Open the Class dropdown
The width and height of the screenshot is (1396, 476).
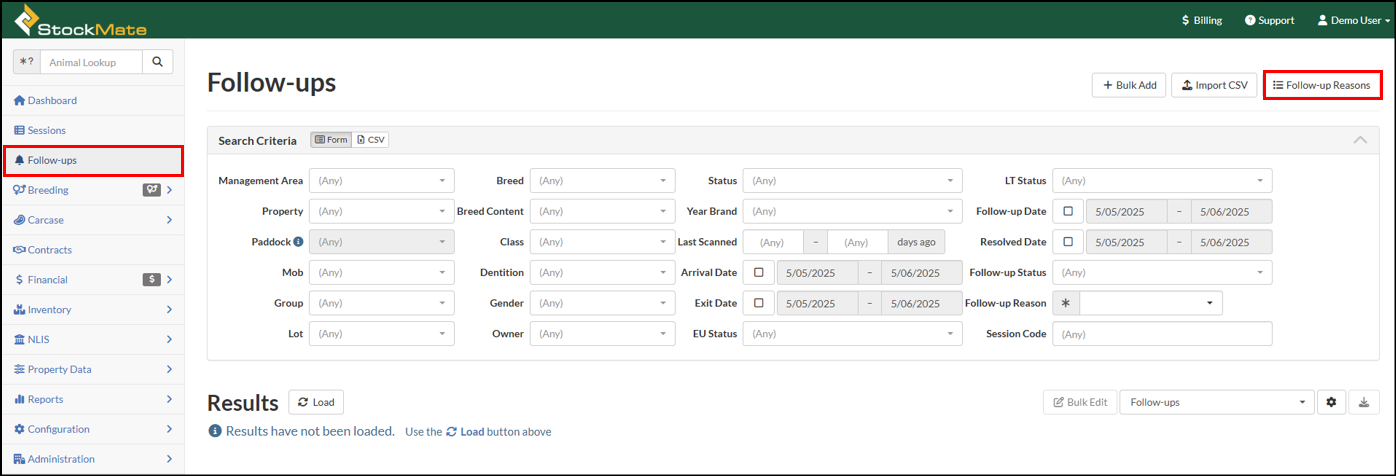pos(602,242)
